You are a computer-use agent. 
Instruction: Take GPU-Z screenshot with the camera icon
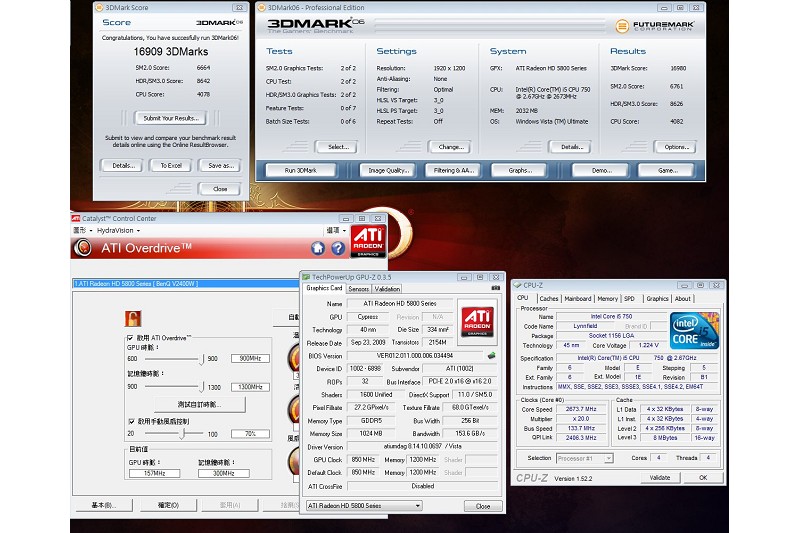[x=495, y=289]
